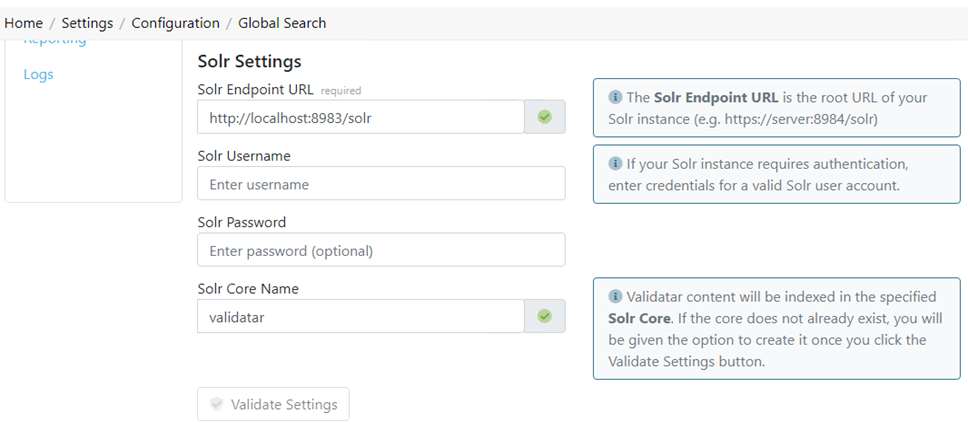Click the 'Solr Endpoint URL' label
The height and width of the screenshot is (439, 968).
click(256, 90)
